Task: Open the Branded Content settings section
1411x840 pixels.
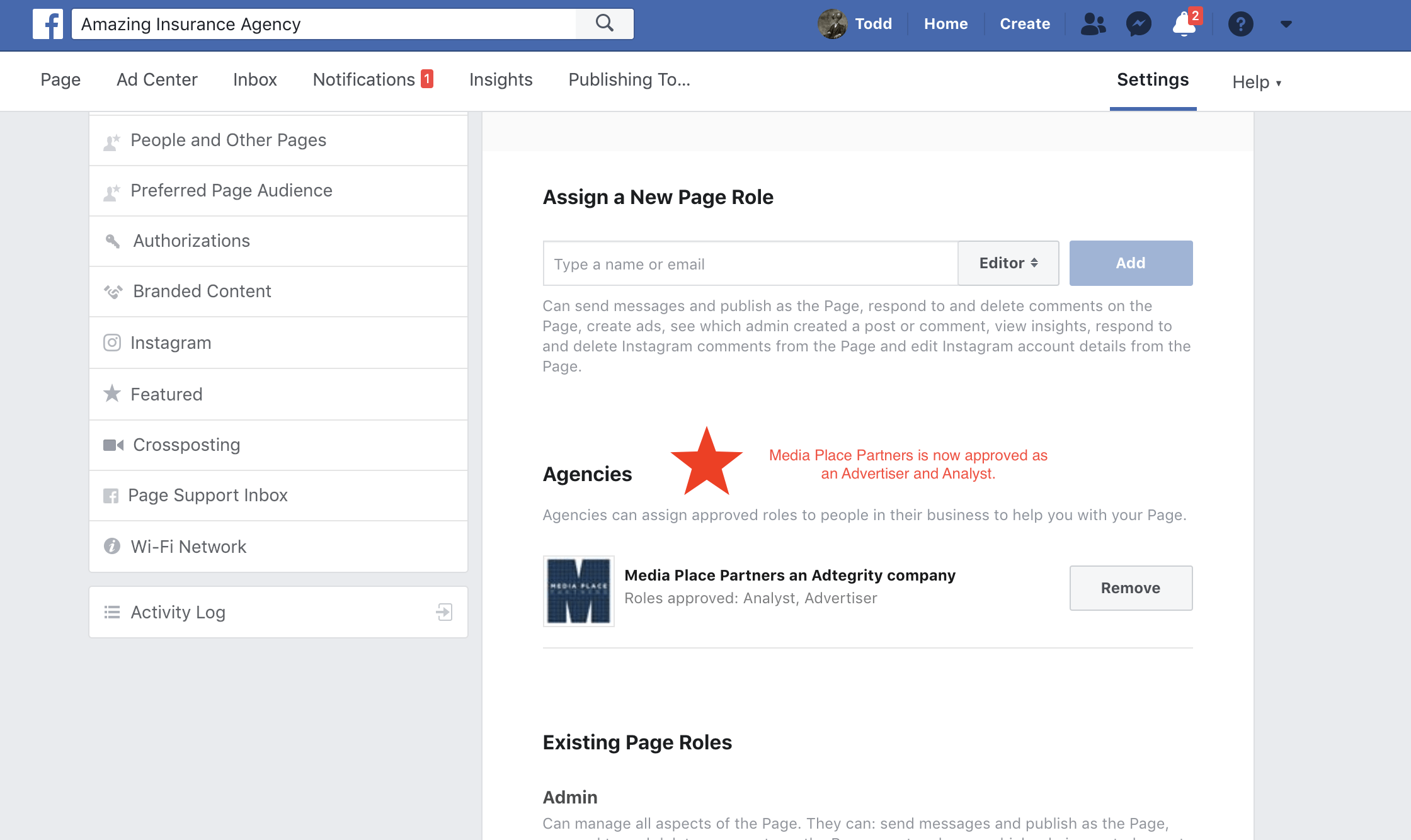Action: pos(278,292)
